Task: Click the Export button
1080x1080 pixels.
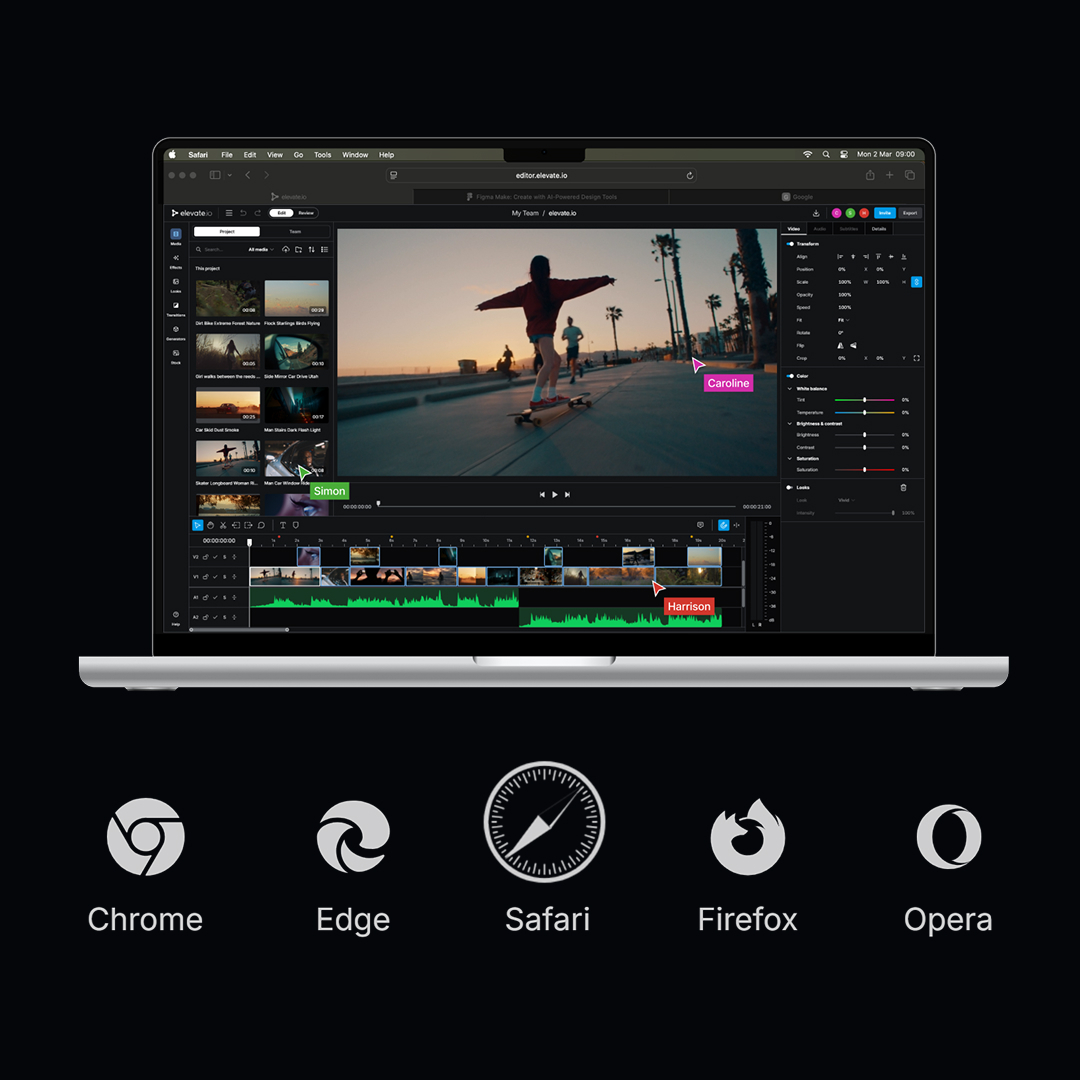Action: (910, 213)
